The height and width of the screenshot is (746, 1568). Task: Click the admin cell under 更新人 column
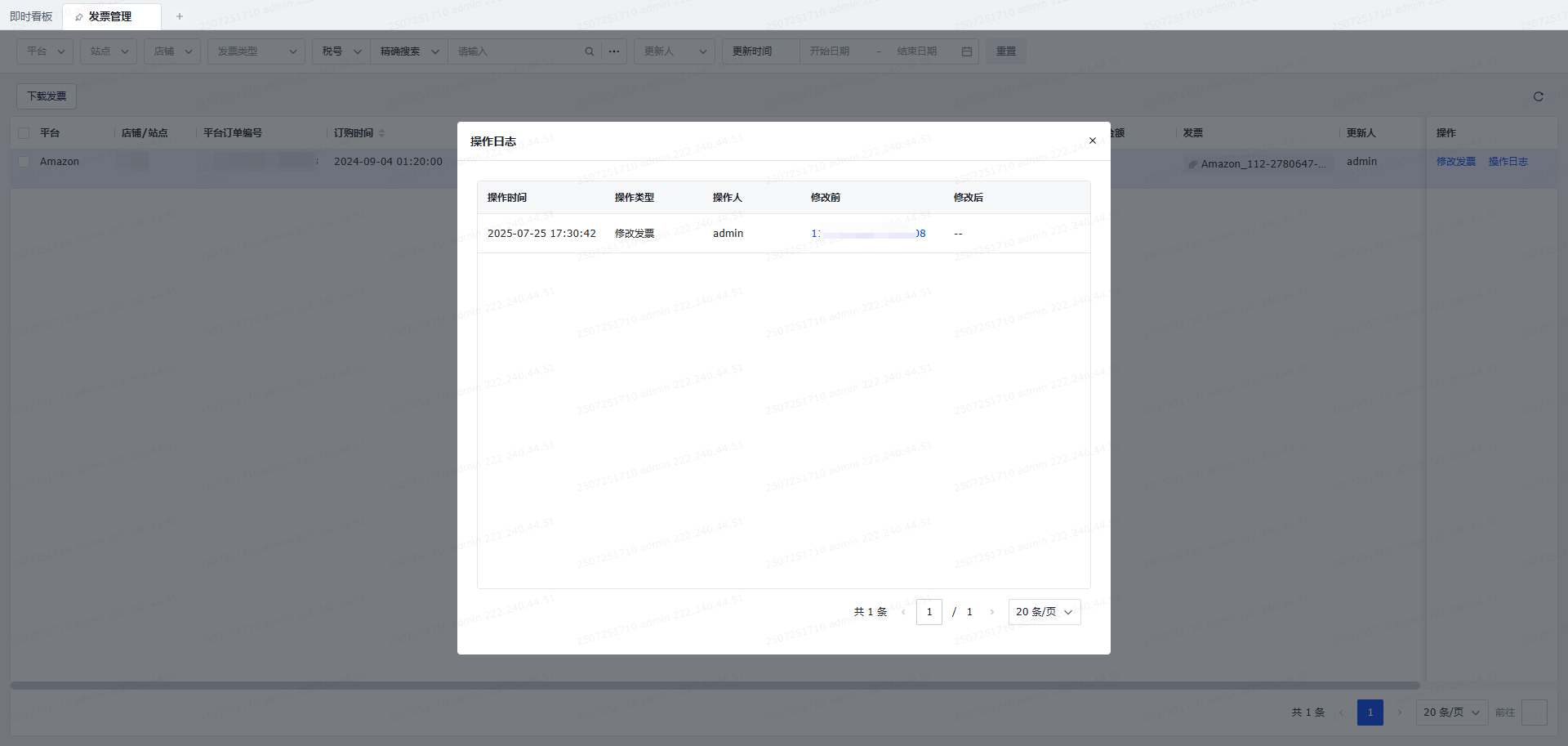tap(1361, 162)
